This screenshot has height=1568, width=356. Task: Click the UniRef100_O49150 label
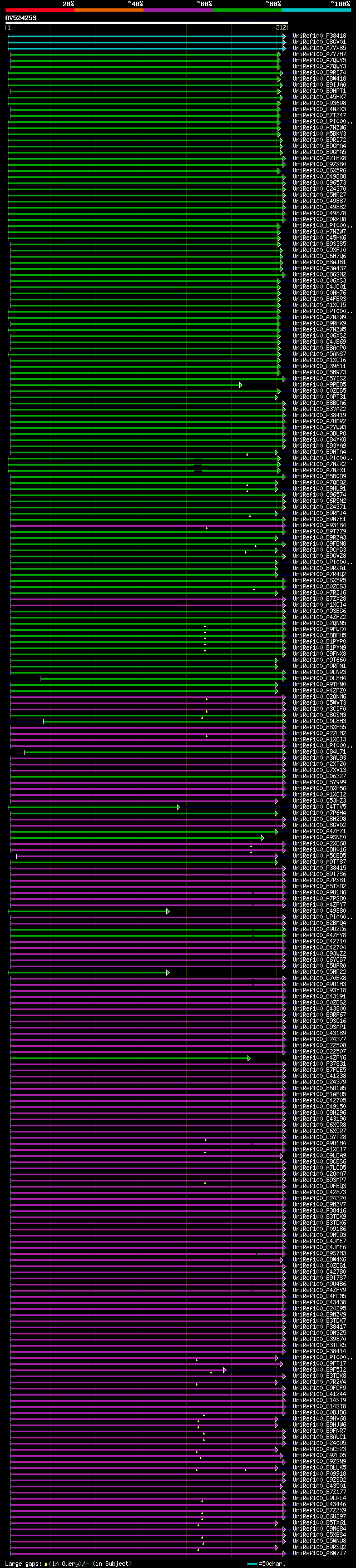tap(319, 1107)
